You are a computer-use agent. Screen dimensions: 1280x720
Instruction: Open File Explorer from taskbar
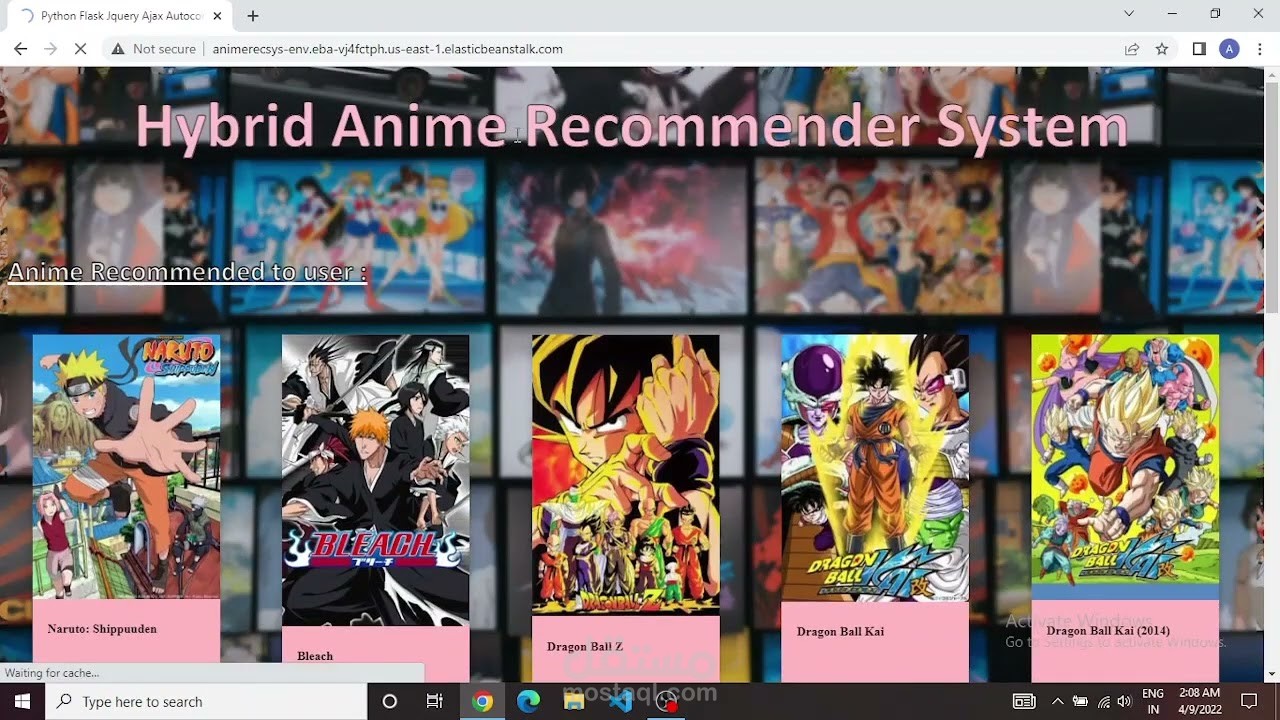574,701
